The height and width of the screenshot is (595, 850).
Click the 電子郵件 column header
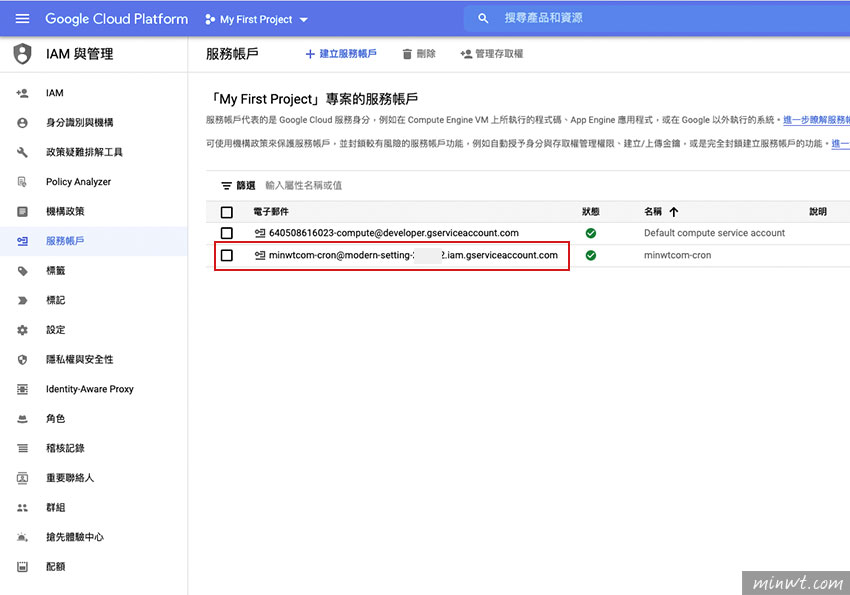coord(271,212)
